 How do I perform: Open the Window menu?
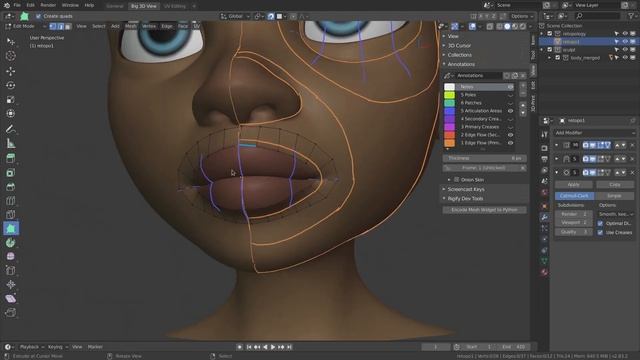coord(70,5)
